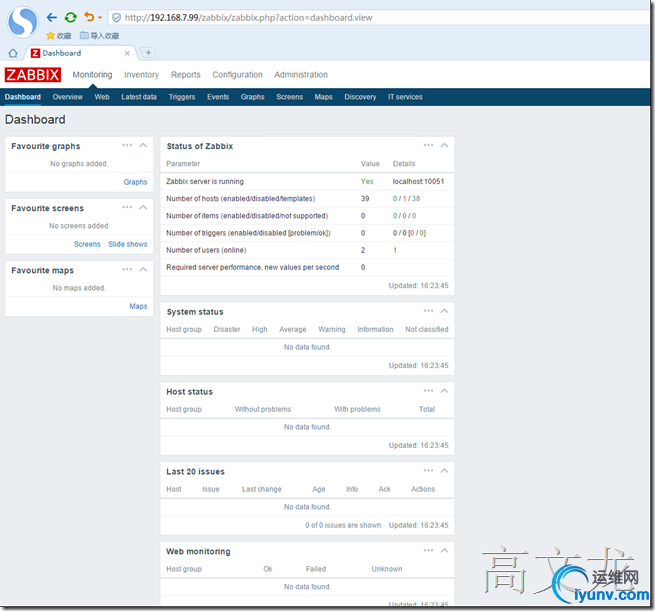Viewport: 655px width, 611px height.
Task: Click the URL address field
Action: click(x=376, y=18)
